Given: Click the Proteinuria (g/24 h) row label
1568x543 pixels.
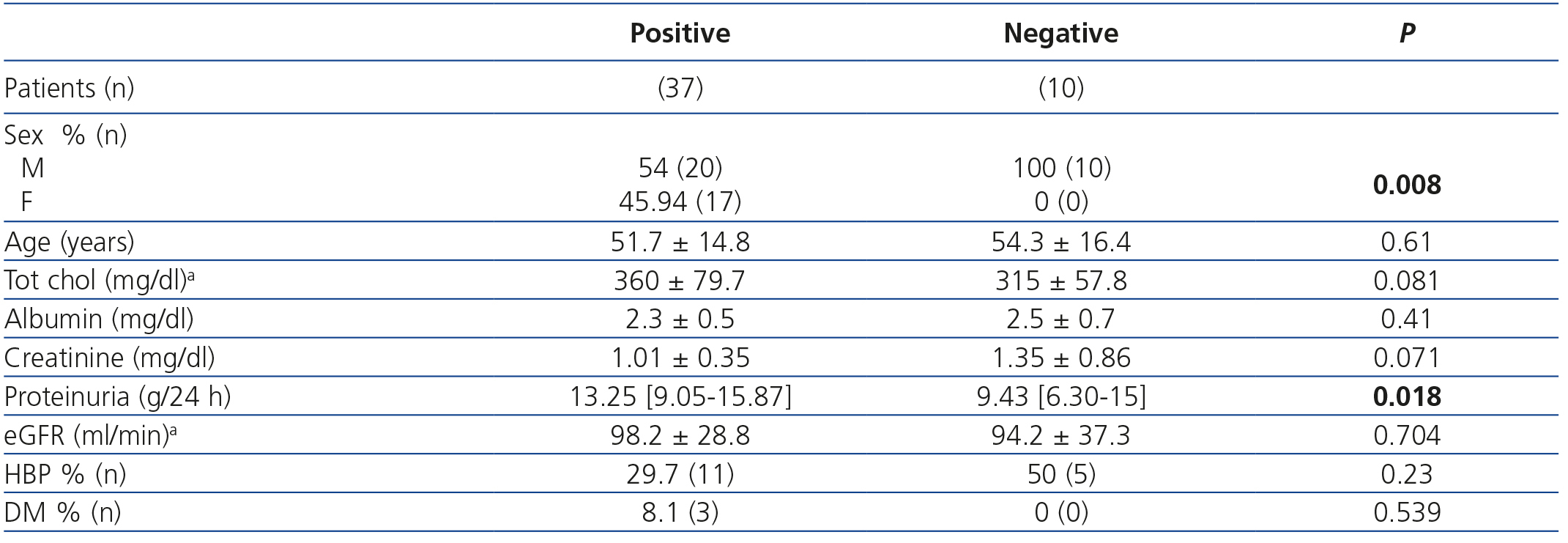Looking at the screenshot, I should pos(117,396).
